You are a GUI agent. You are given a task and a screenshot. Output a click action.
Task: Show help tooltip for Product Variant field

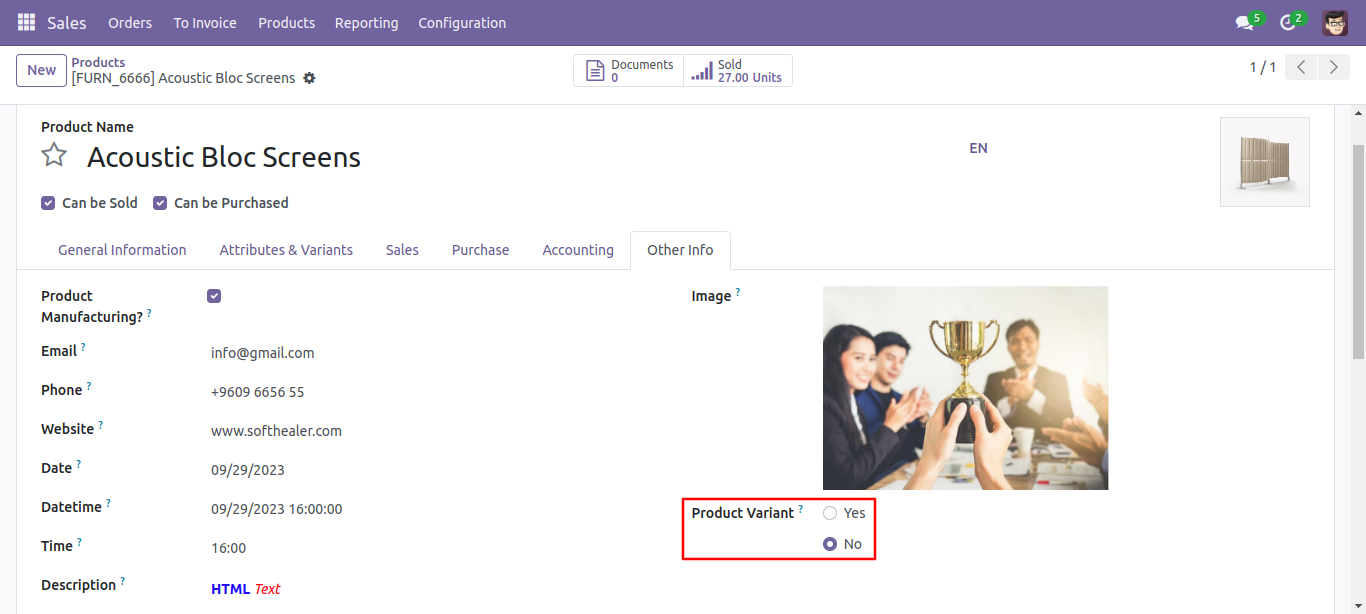[800, 509]
